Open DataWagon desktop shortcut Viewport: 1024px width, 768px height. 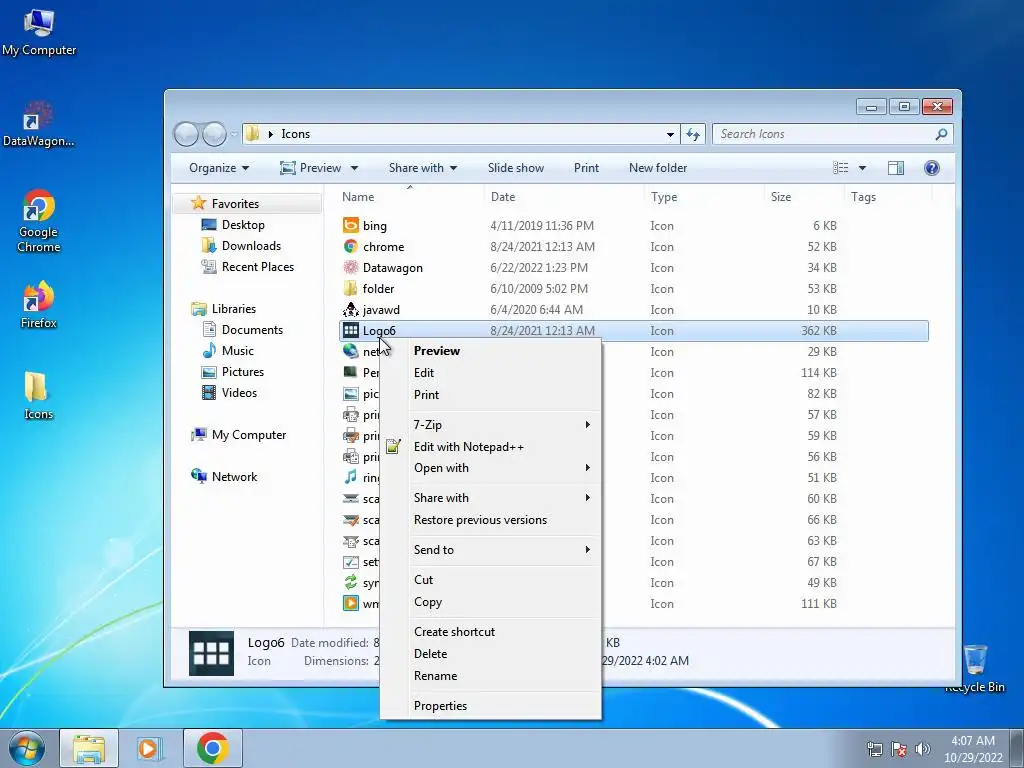pos(39,124)
